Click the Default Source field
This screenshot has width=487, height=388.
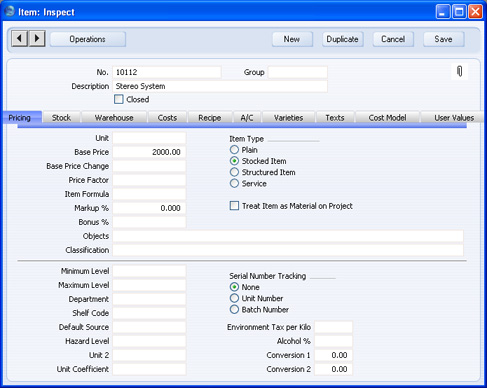click(x=149, y=327)
